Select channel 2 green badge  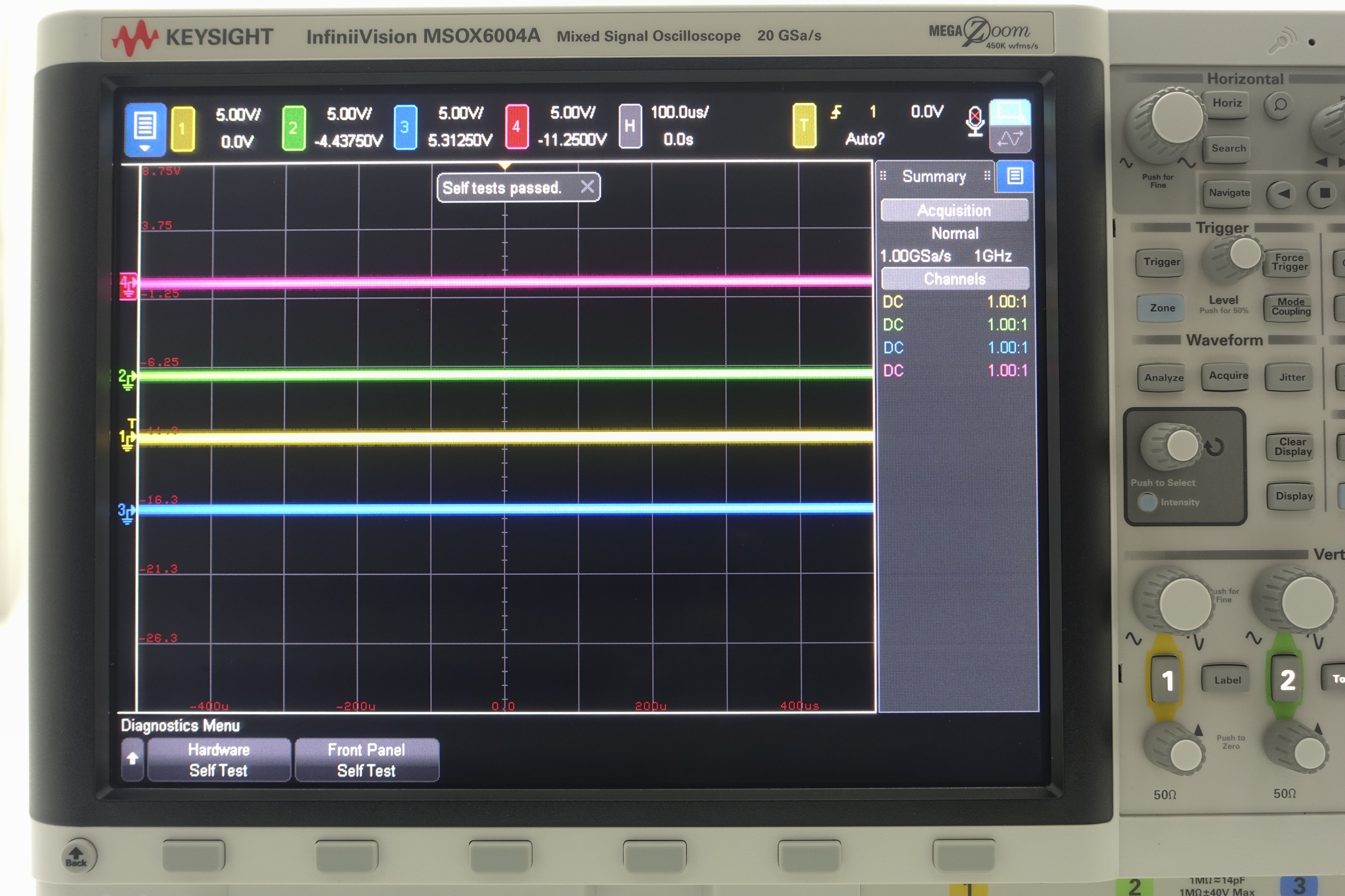point(294,128)
